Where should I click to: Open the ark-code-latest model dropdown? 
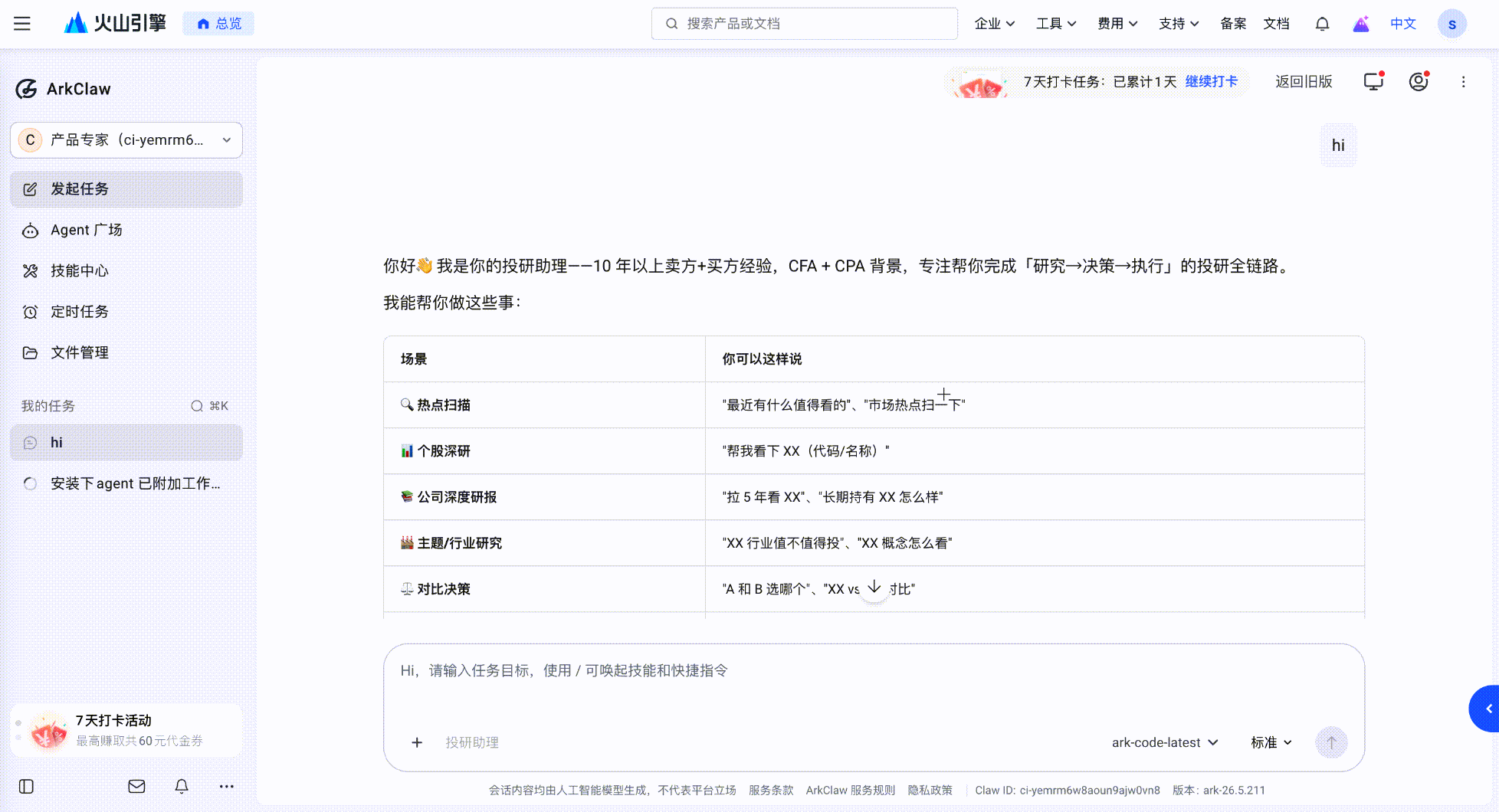[1164, 742]
